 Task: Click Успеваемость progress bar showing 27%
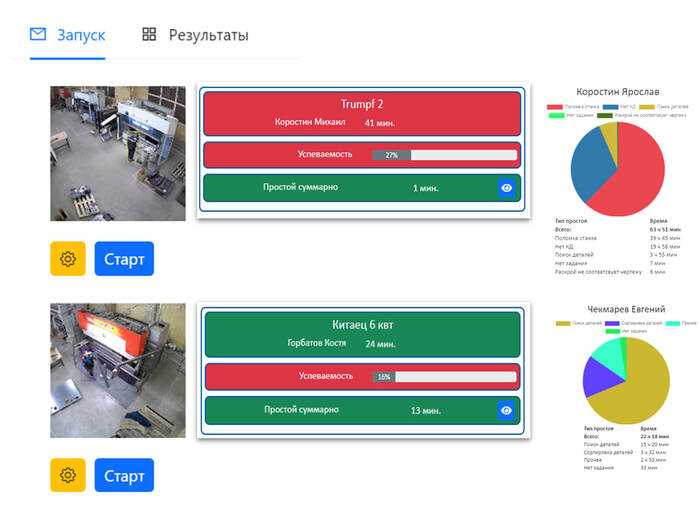[x=444, y=155]
